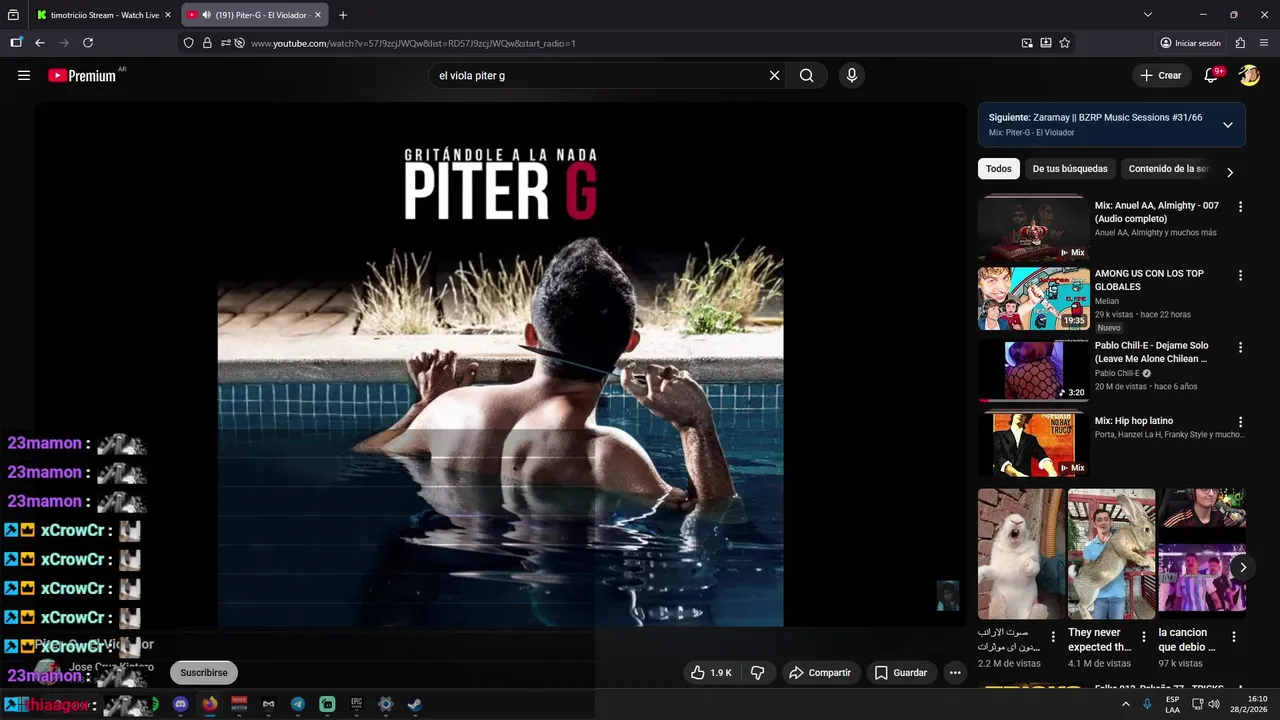The height and width of the screenshot is (720, 1280).
Task: Show next filter chips with arrow
Action: (1230, 172)
